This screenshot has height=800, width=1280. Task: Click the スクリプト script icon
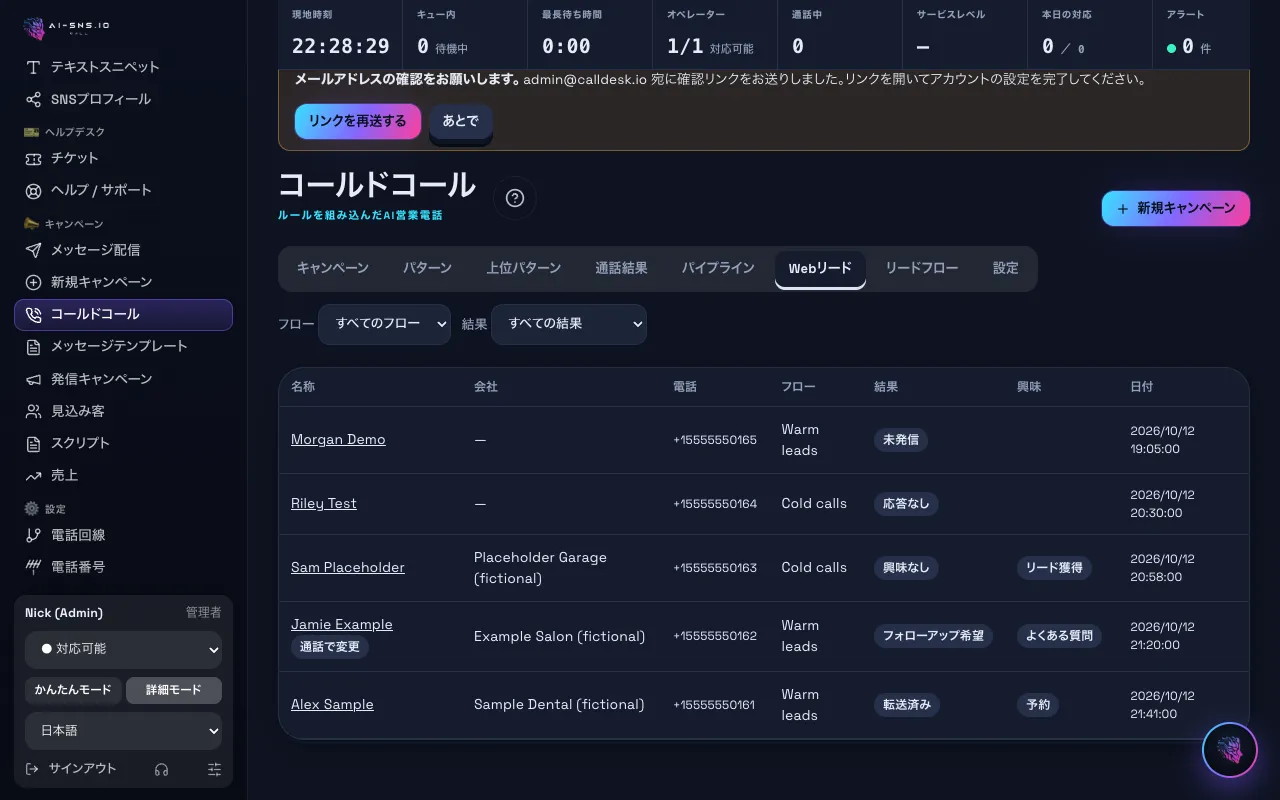(x=33, y=443)
